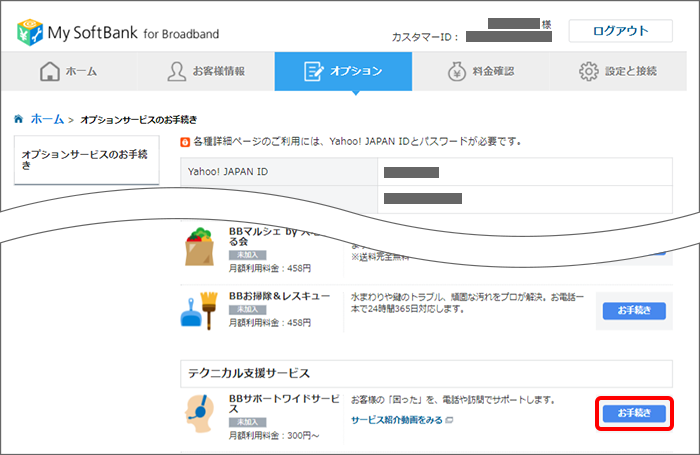The height and width of the screenshot is (455, 700).
Task: Click the カスタマーID label
Action: 425,38
